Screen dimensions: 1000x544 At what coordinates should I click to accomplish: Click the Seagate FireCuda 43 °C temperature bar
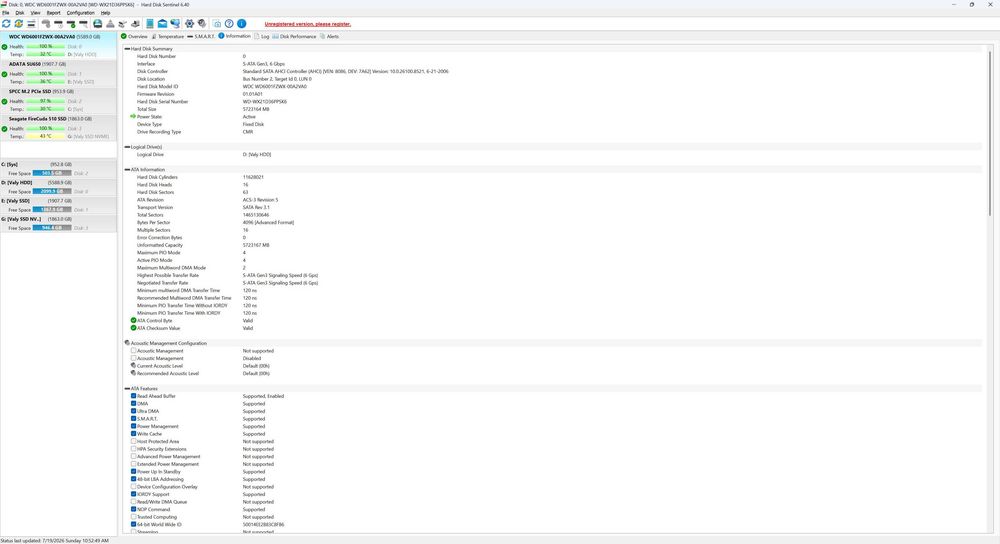(45, 136)
